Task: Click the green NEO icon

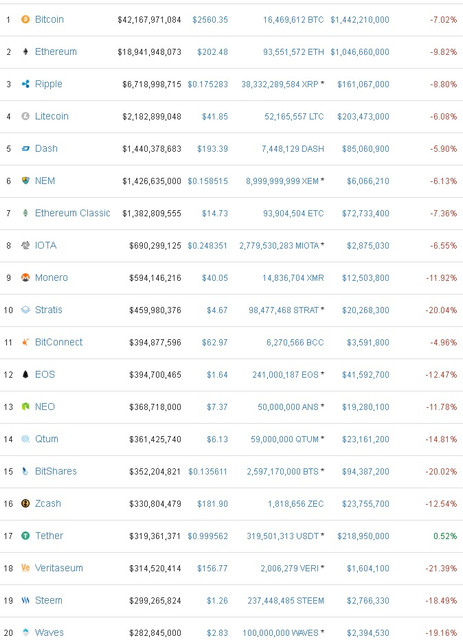Action: [25, 407]
